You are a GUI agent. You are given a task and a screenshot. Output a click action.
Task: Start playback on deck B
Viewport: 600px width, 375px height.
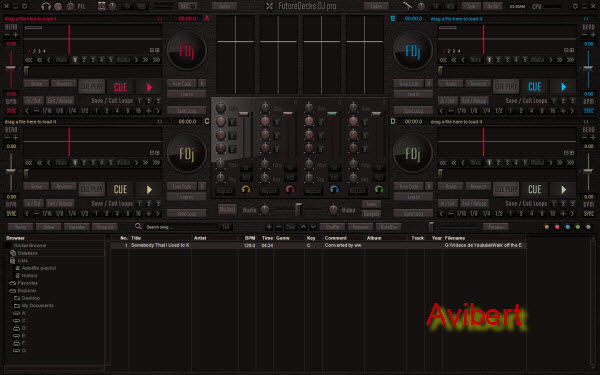[563, 87]
